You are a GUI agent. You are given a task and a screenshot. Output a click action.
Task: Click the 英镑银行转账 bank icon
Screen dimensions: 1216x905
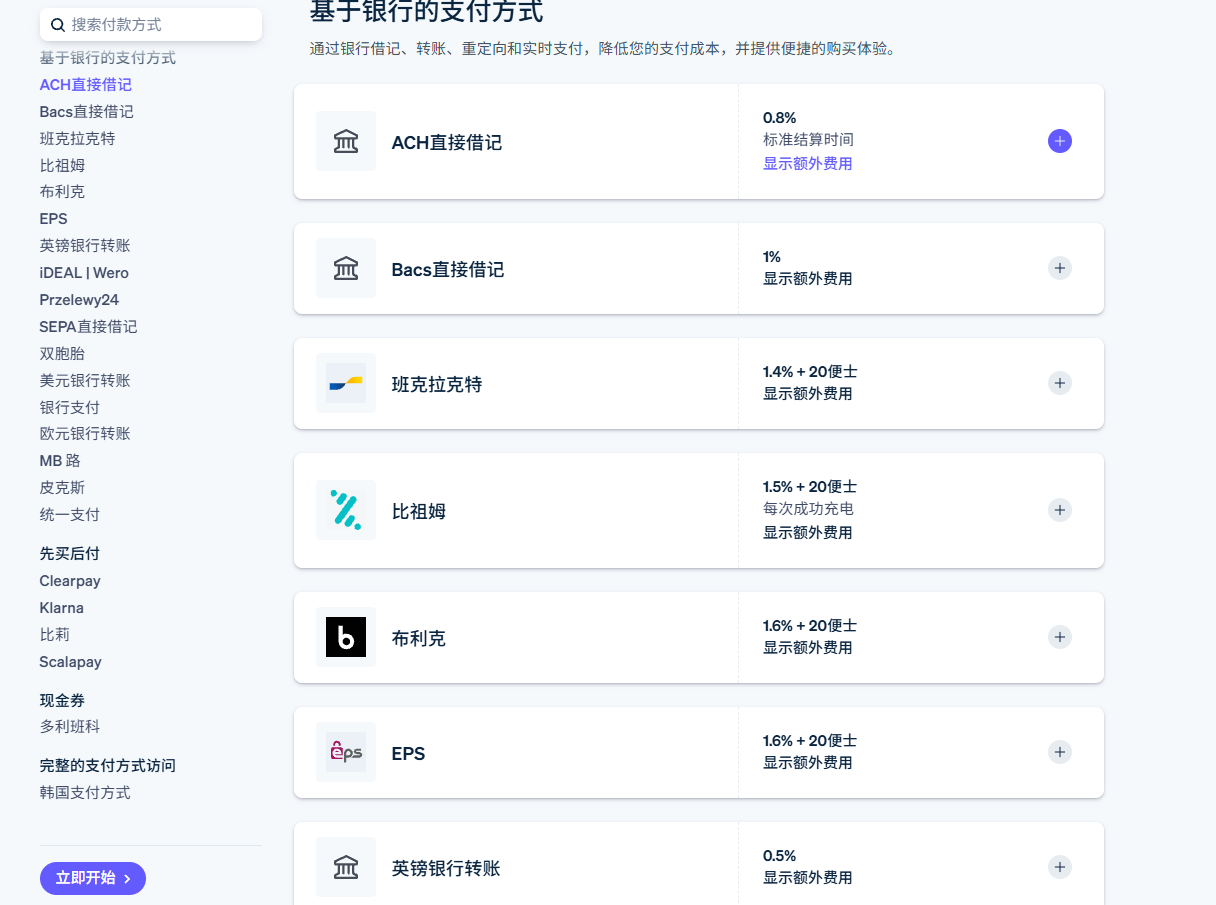(346, 867)
